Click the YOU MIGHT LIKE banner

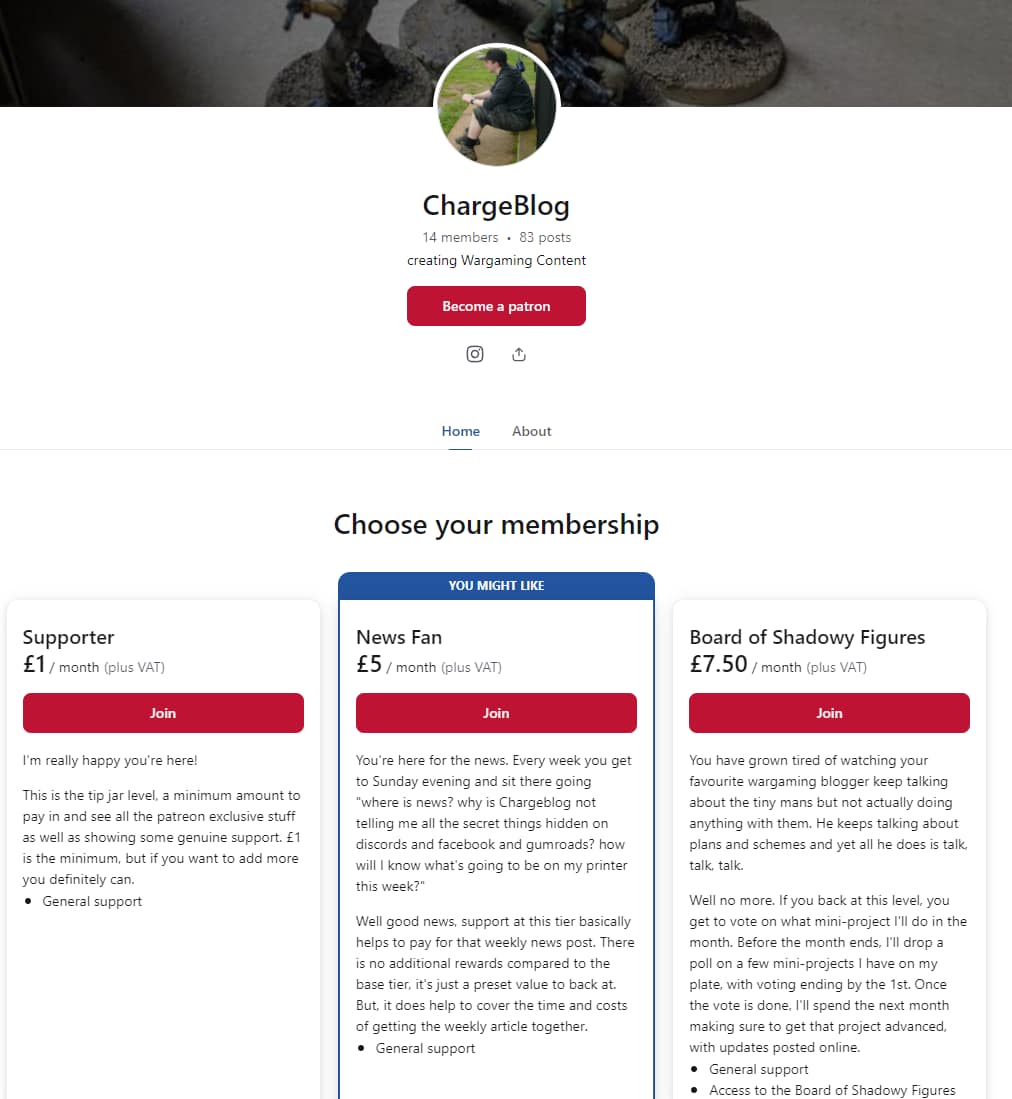[496, 585]
